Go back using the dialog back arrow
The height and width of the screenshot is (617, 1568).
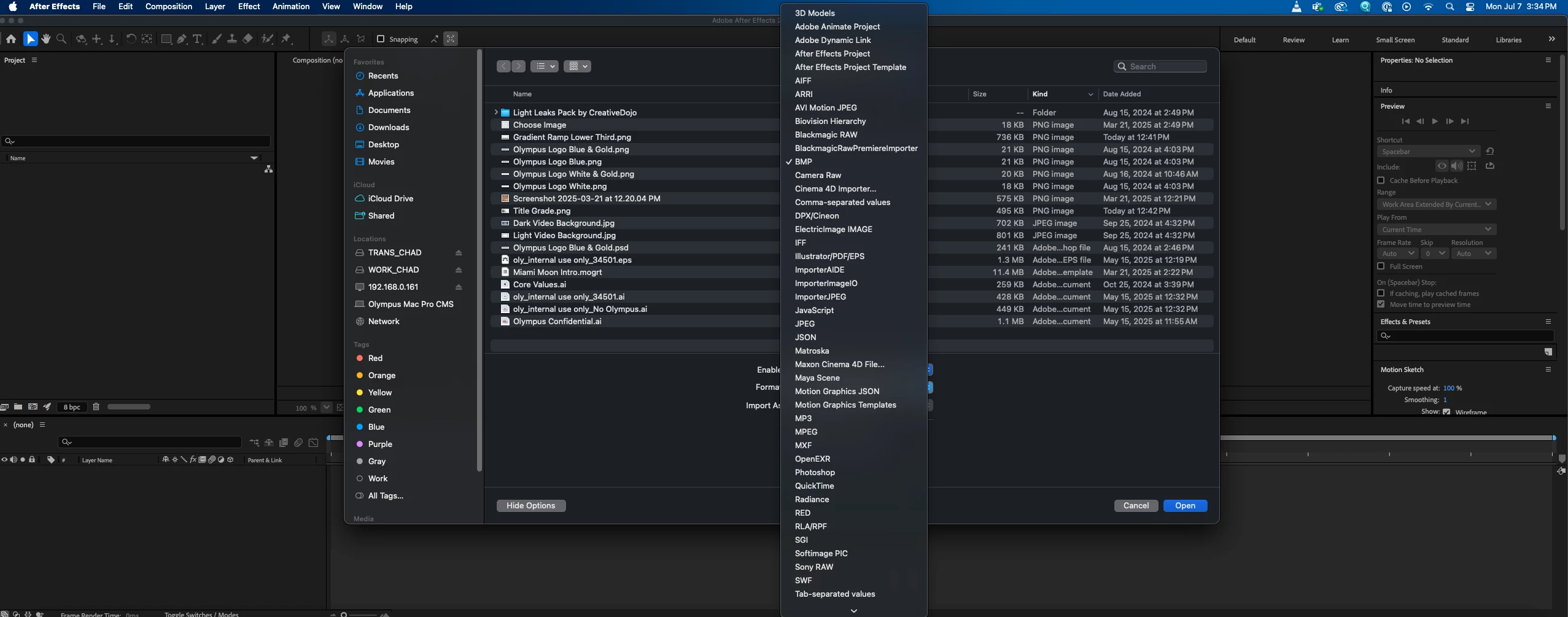click(503, 66)
